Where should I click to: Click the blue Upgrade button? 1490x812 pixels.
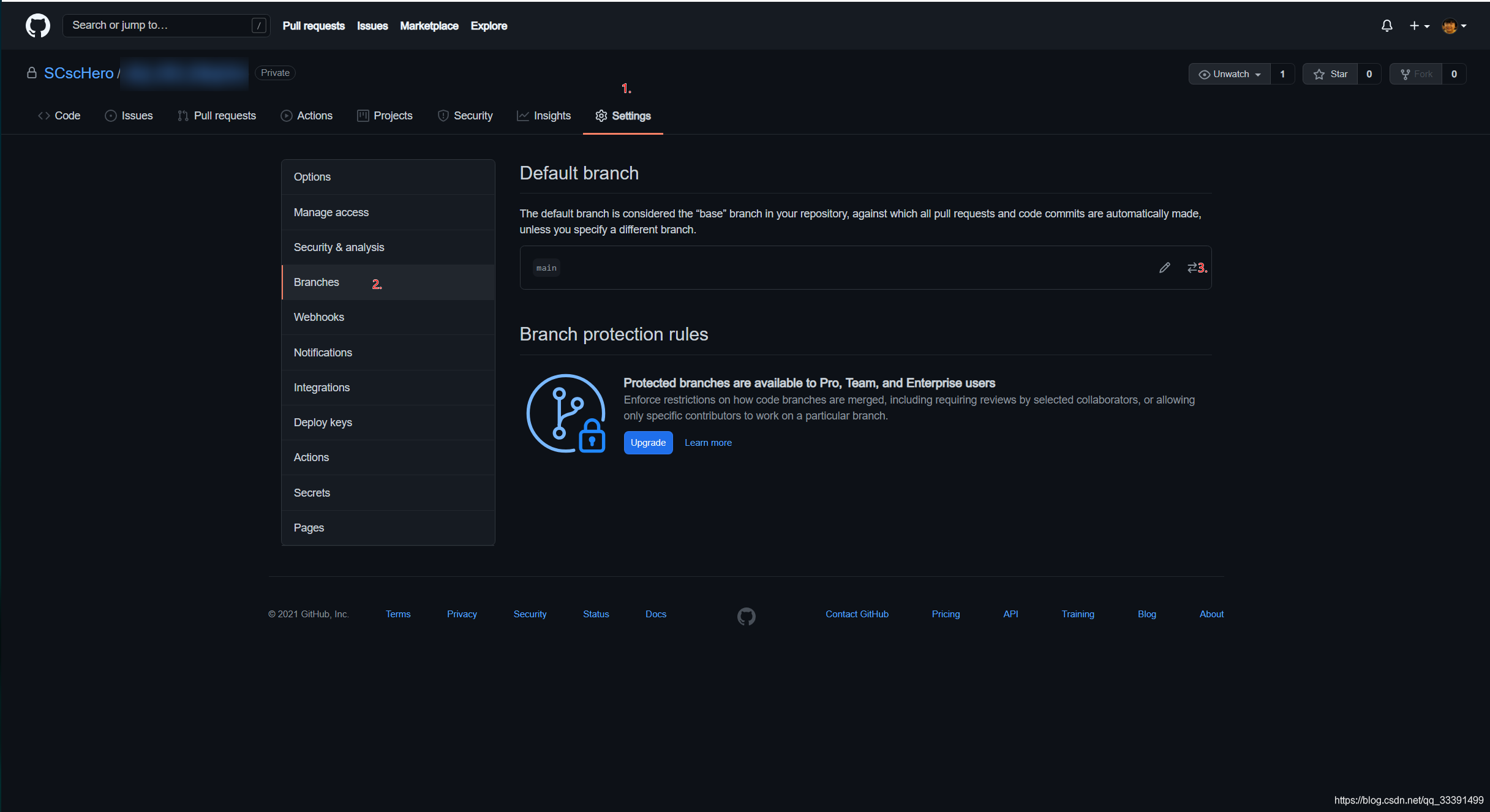(x=648, y=443)
